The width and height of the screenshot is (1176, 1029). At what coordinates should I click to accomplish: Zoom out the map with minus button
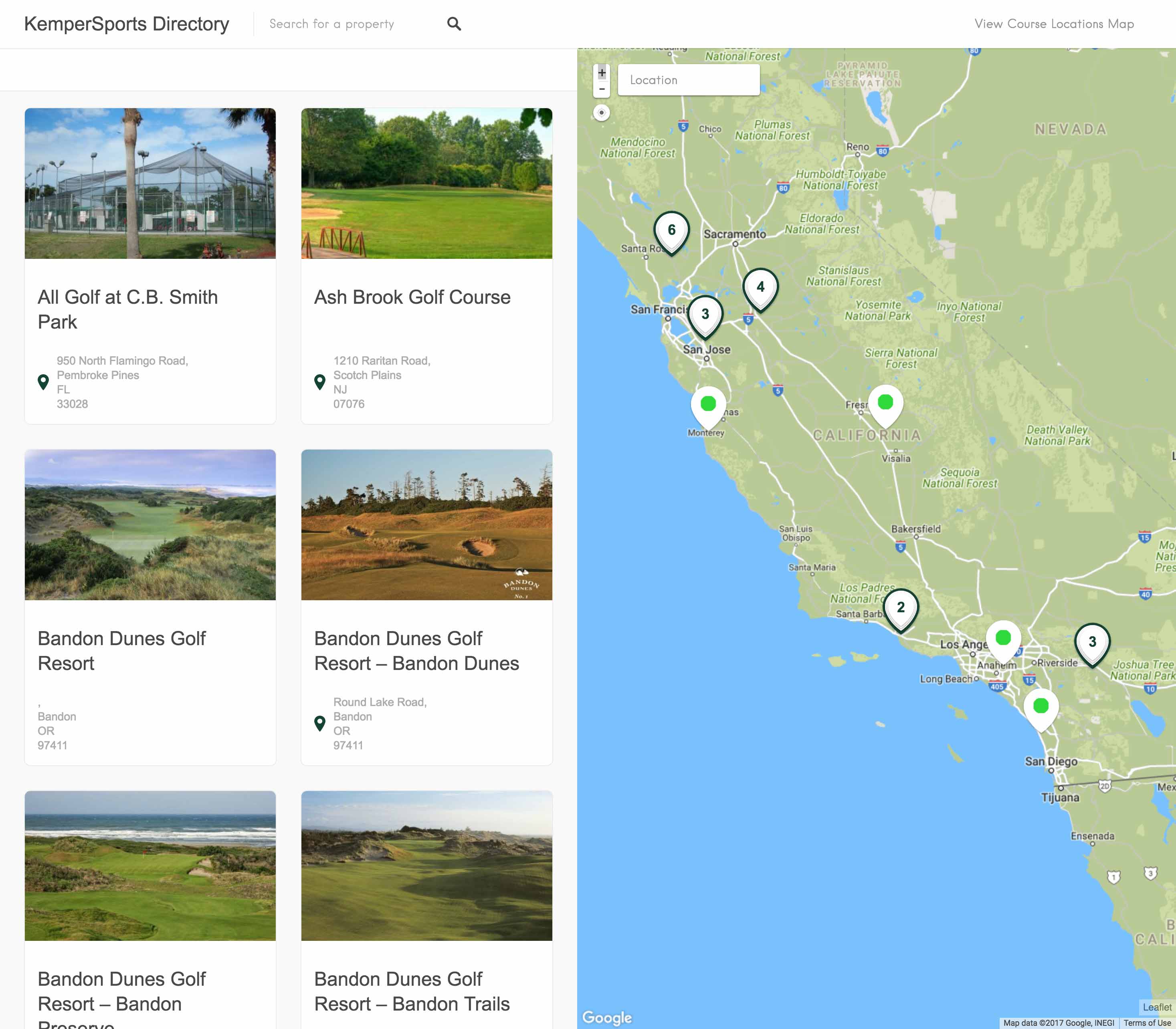point(602,90)
